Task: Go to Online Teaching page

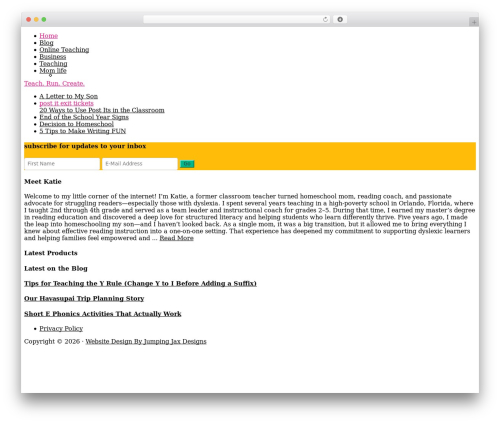Action: [x=64, y=50]
